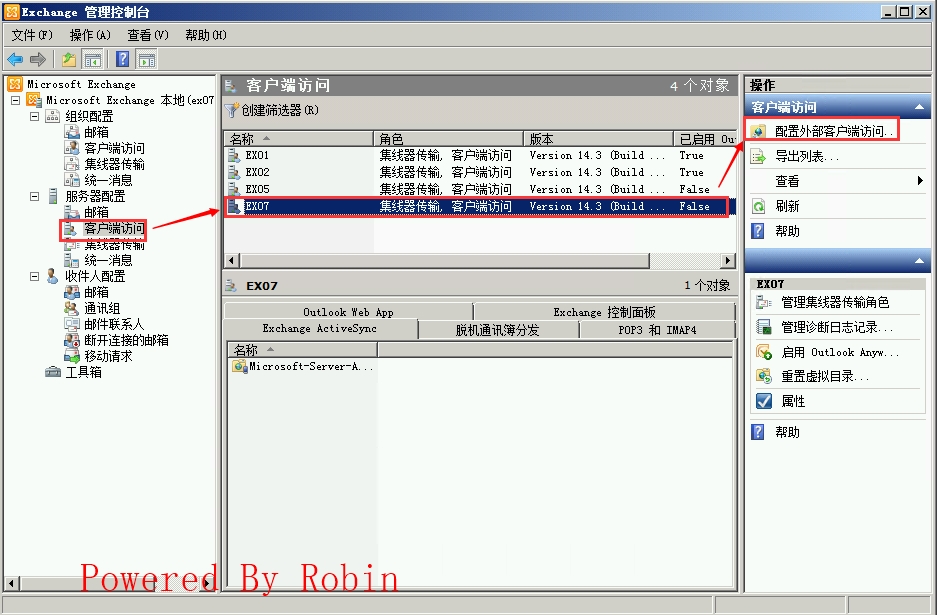The image size is (937, 615).
Task: Click 创建筛选器(R) to create a filter
Action: pyautogui.click(x=272, y=110)
